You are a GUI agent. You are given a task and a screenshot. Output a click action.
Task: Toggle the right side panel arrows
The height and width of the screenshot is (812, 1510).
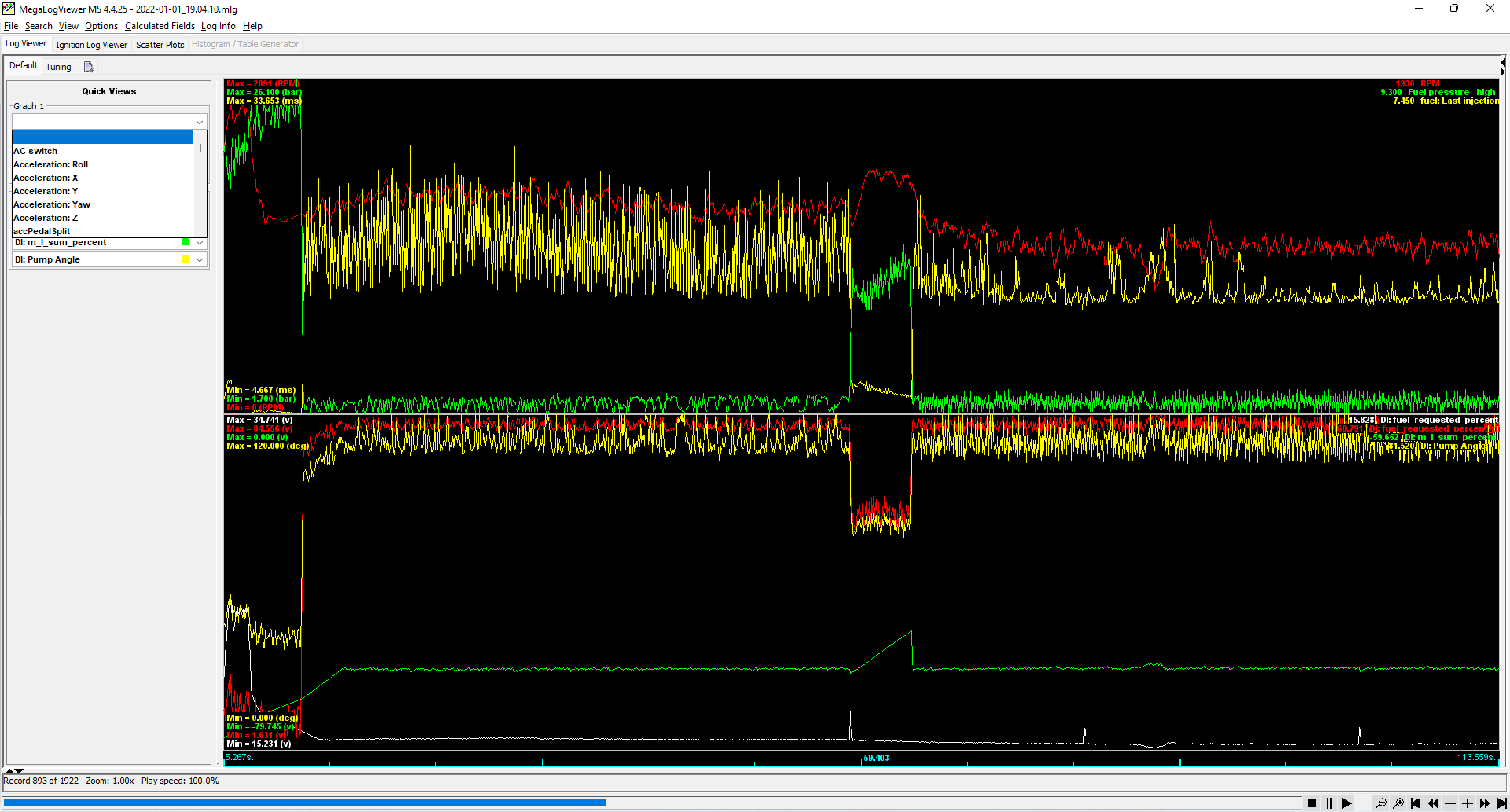pos(1503,67)
